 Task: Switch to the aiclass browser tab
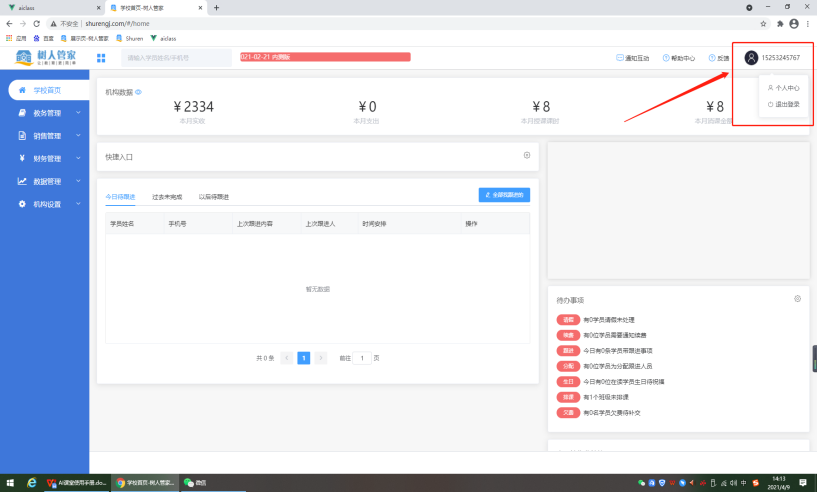click(52, 8)
